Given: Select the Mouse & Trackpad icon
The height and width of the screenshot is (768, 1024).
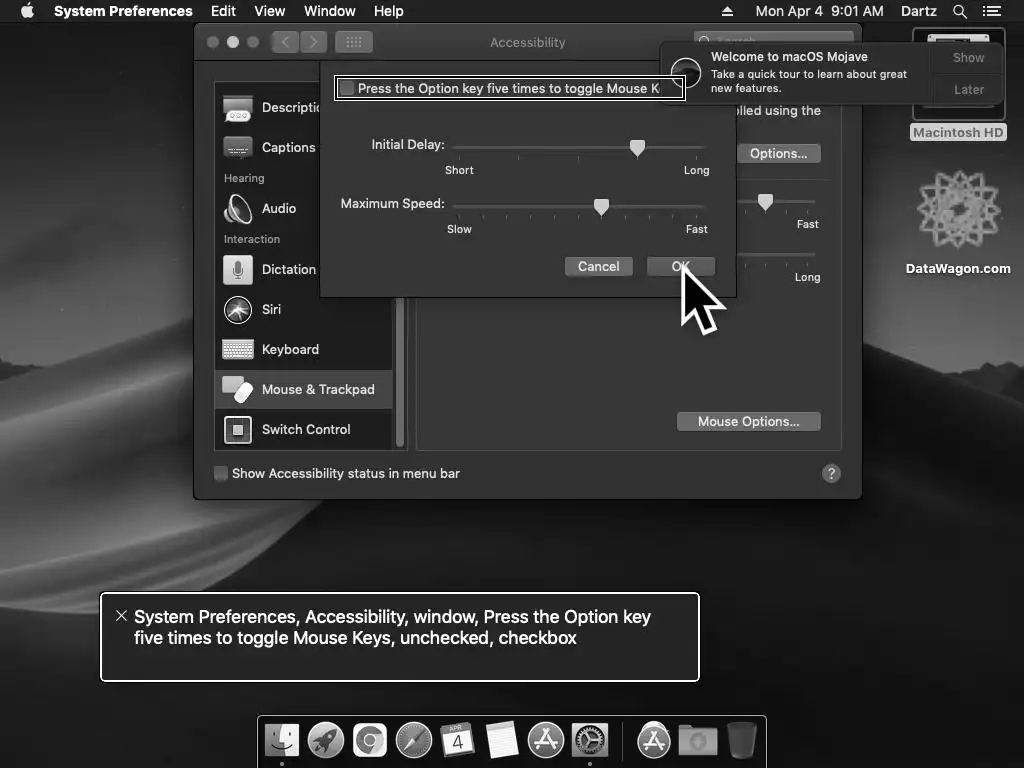Looking at the screenshot, I should click(x=238, y=390).
